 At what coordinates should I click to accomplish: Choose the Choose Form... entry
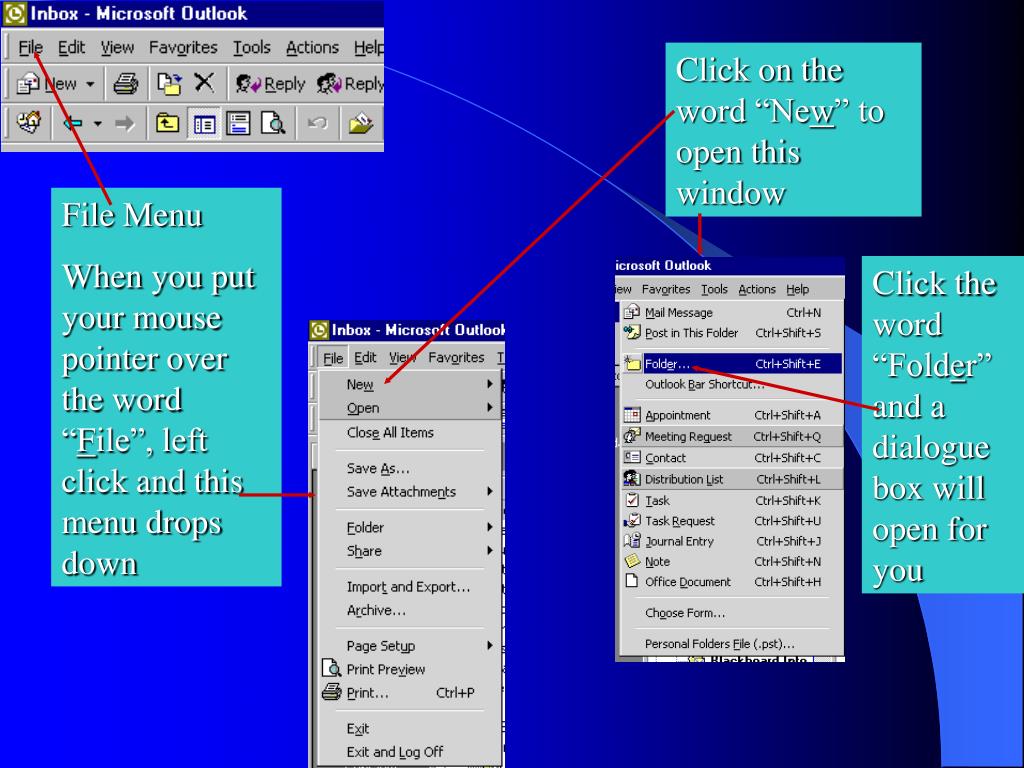731,613
